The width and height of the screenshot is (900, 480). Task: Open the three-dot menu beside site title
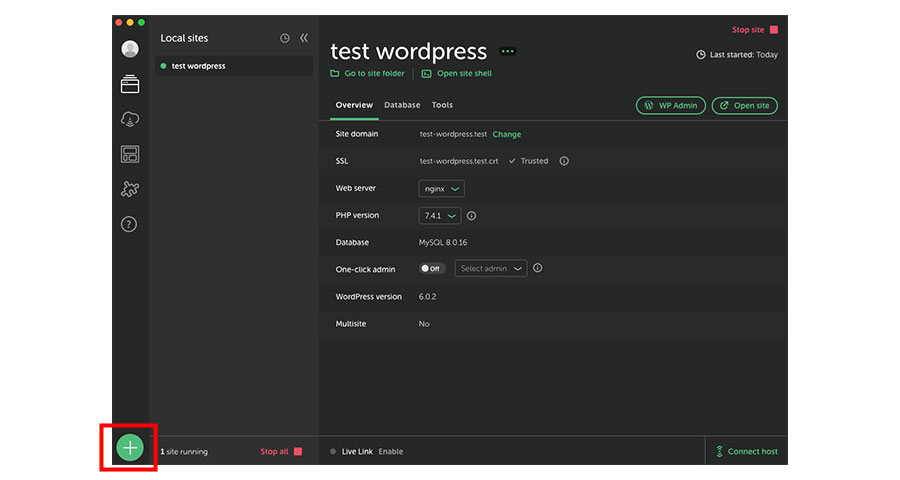tap(507, 51)
